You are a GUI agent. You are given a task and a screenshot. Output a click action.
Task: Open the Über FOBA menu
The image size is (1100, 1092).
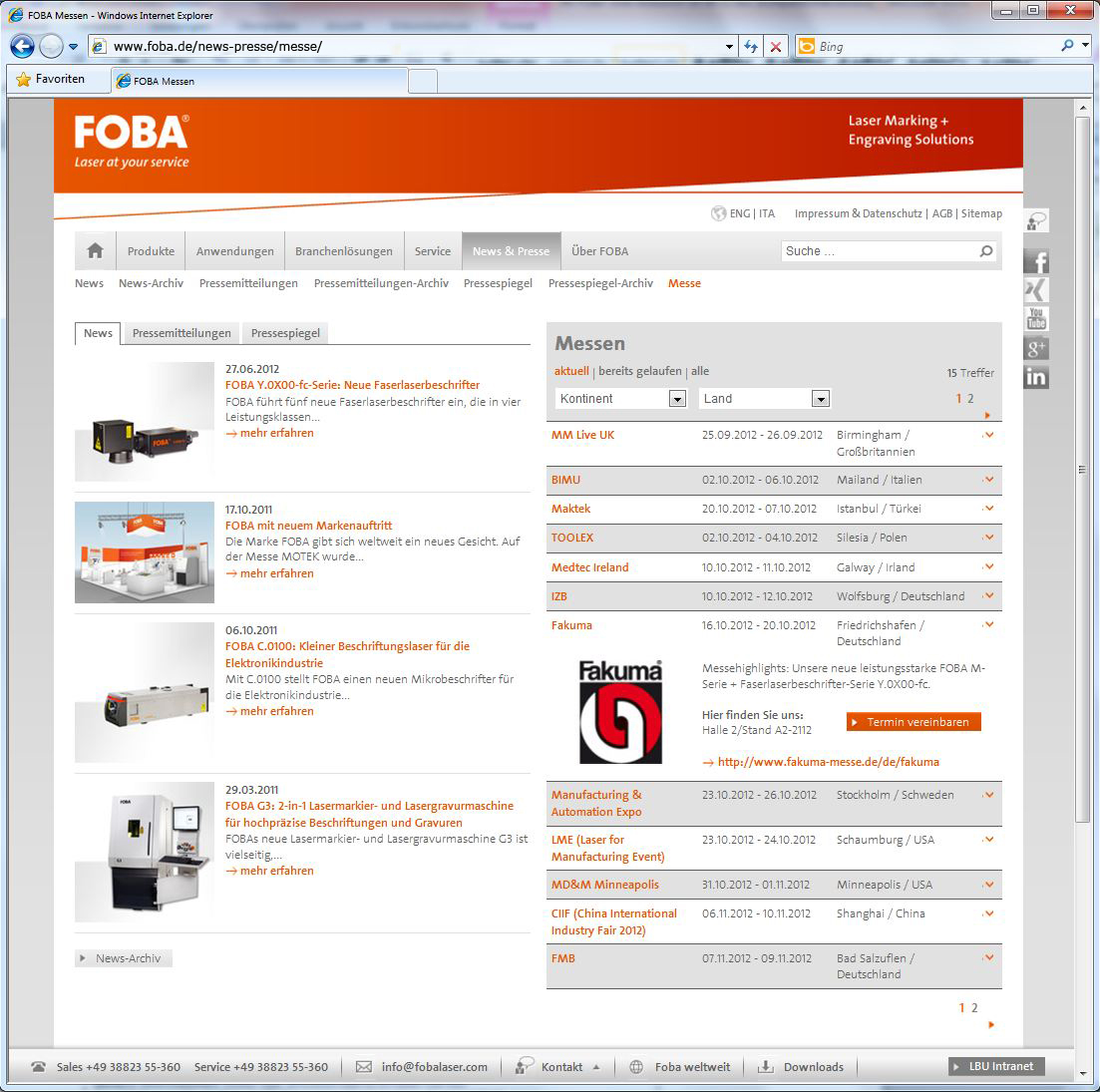[x=599, y=251]
